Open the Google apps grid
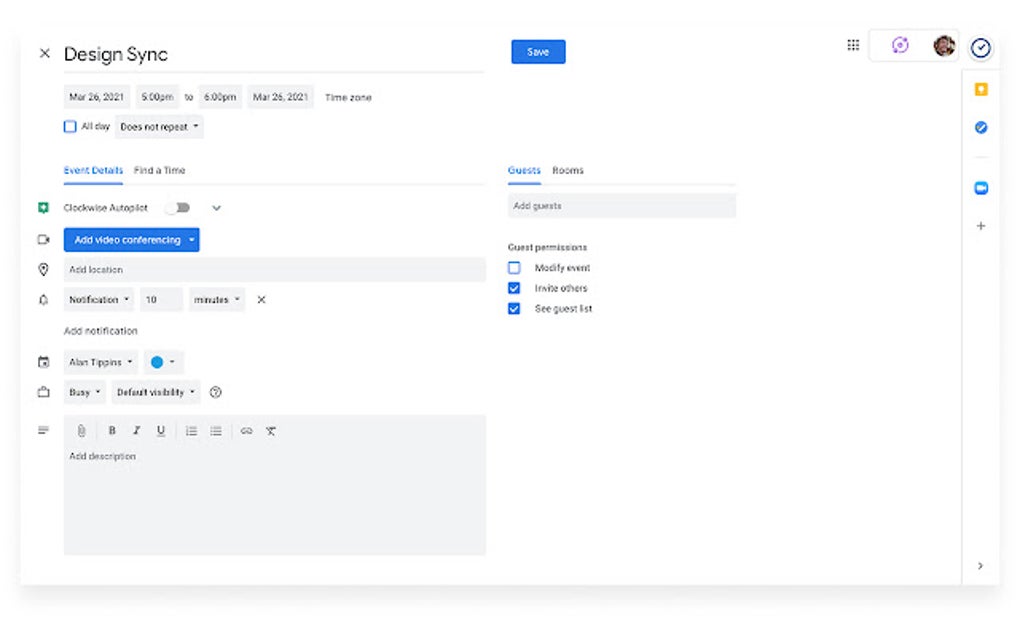 853,45
